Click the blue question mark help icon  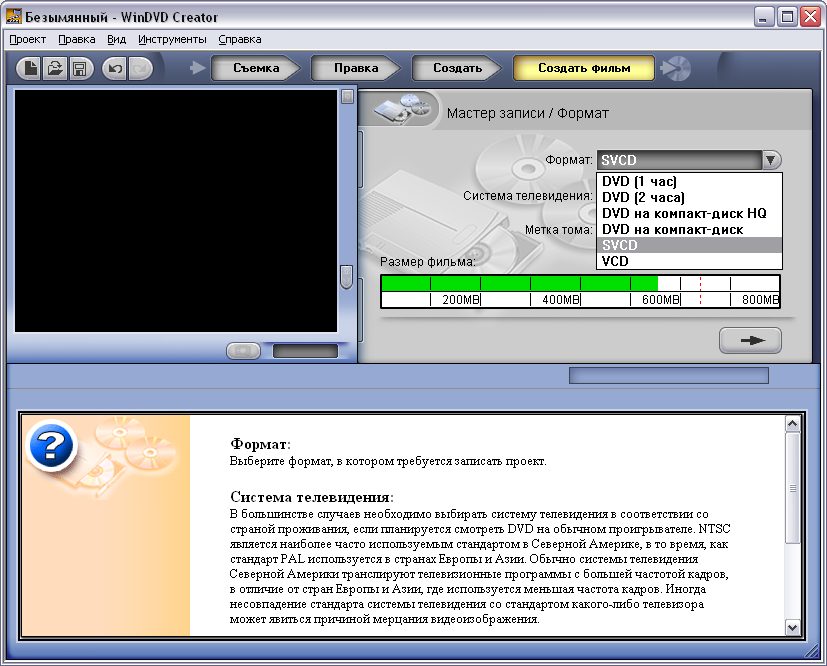point(52,445)
